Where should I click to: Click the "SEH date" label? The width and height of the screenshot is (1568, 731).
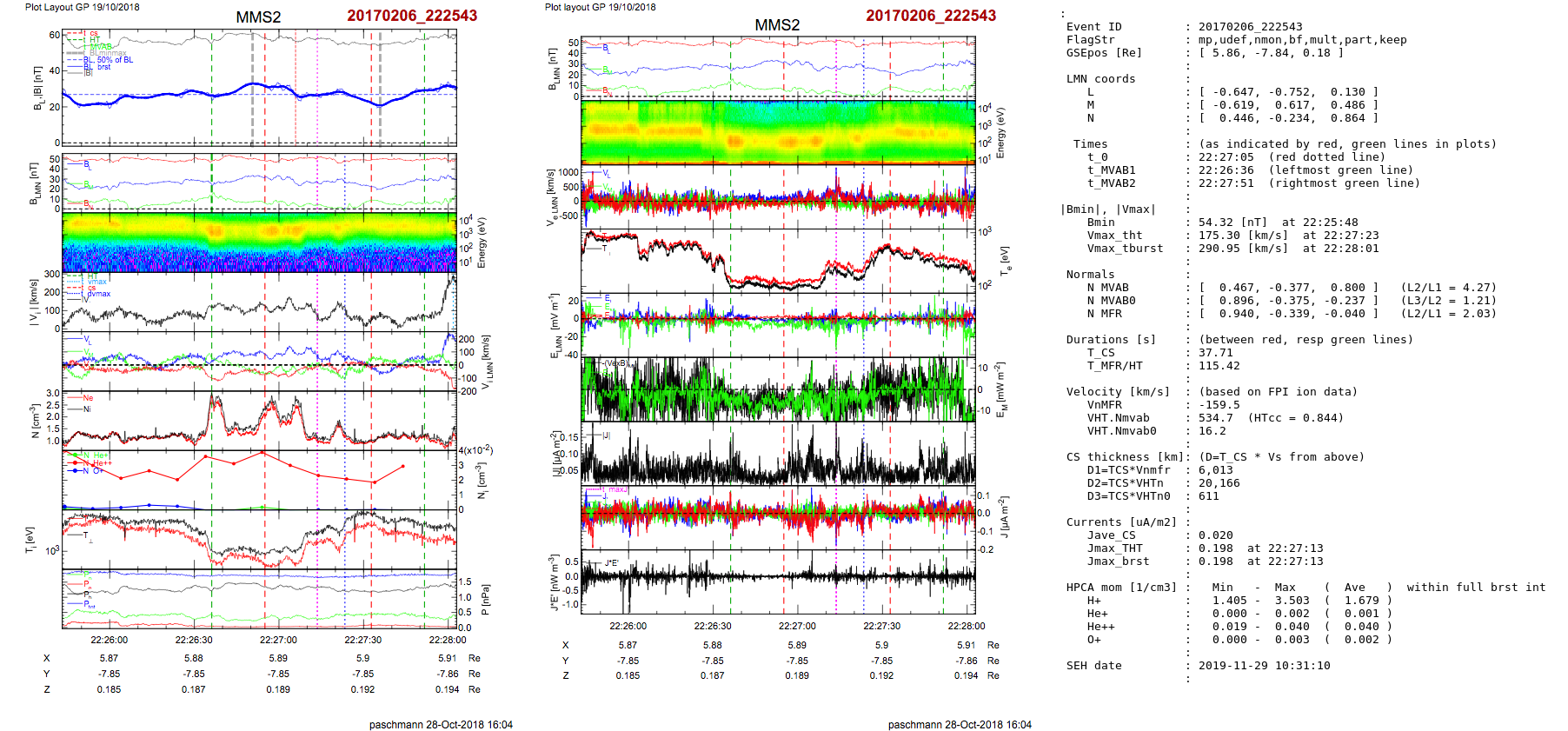[1093, 666]
